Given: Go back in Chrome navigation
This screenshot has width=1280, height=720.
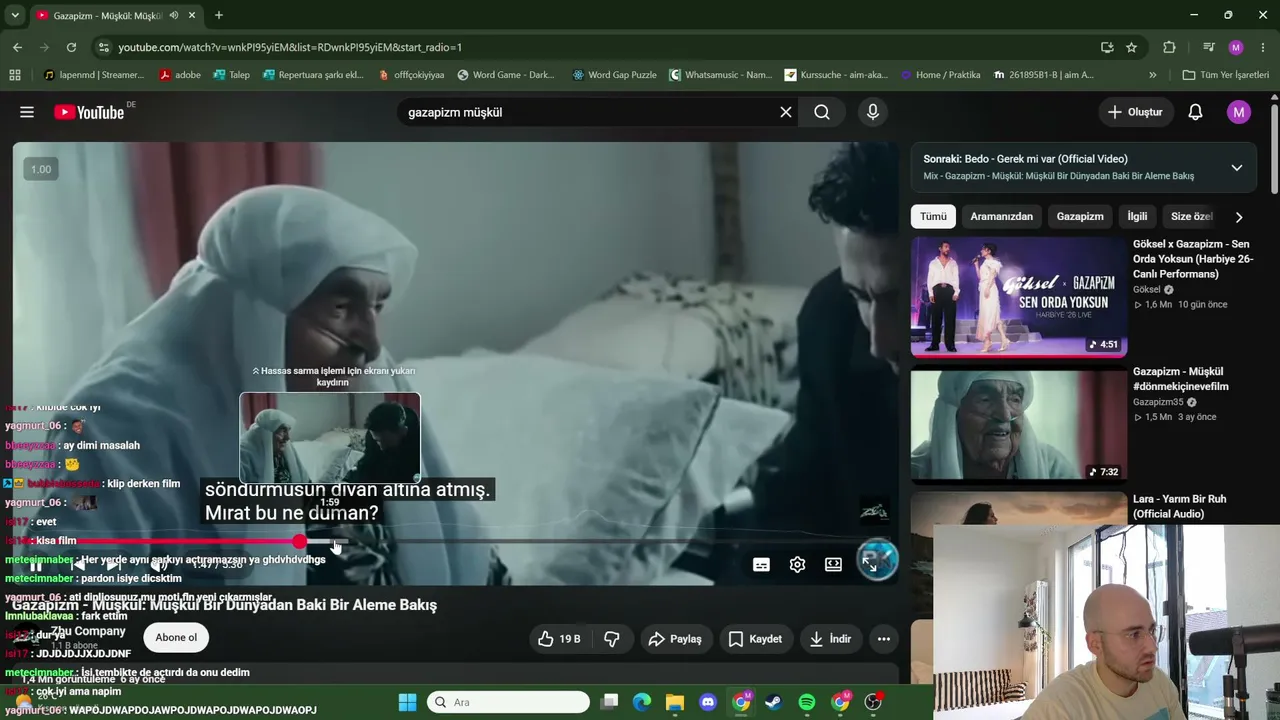Looking at the screenshot, I should [x=17, y=47].
